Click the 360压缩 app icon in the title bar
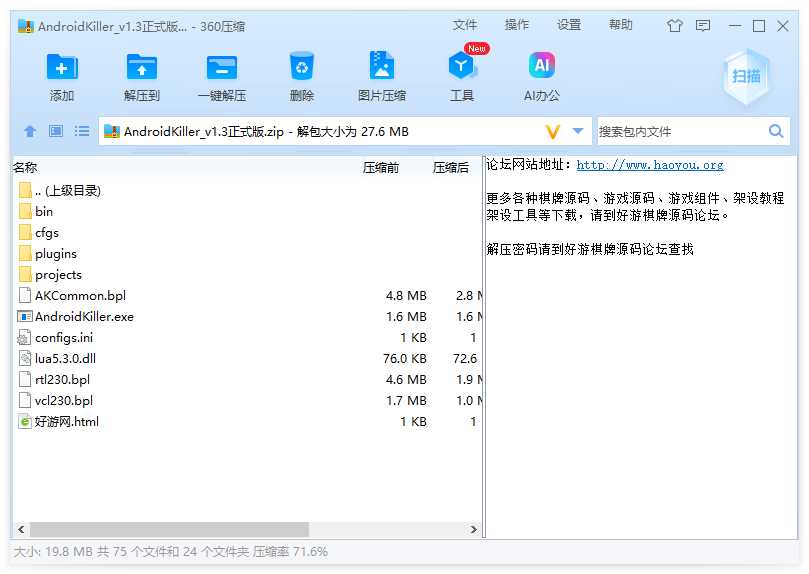Viewport: 809px width, 574px height. coord(25,26)
